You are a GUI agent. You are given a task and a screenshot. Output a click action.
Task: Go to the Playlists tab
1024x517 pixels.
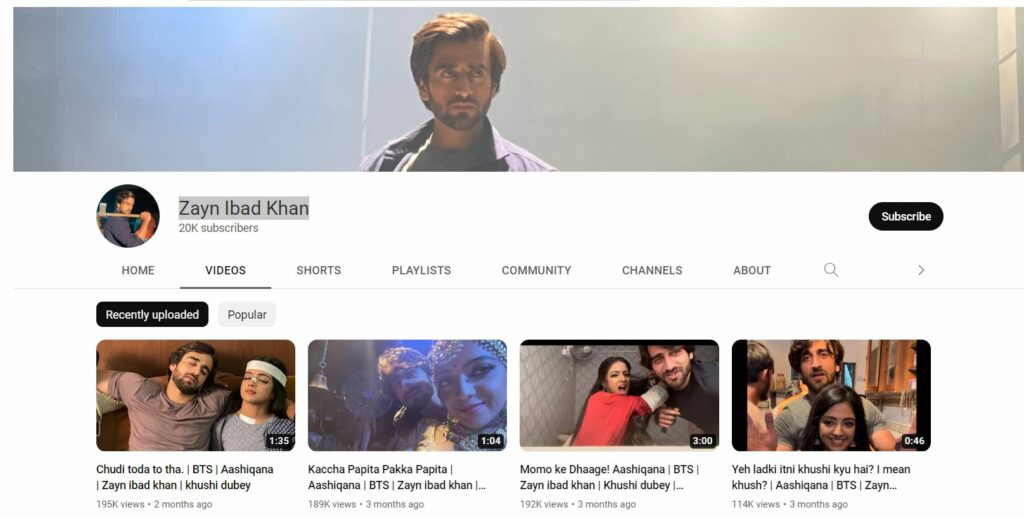click(421, 270)
